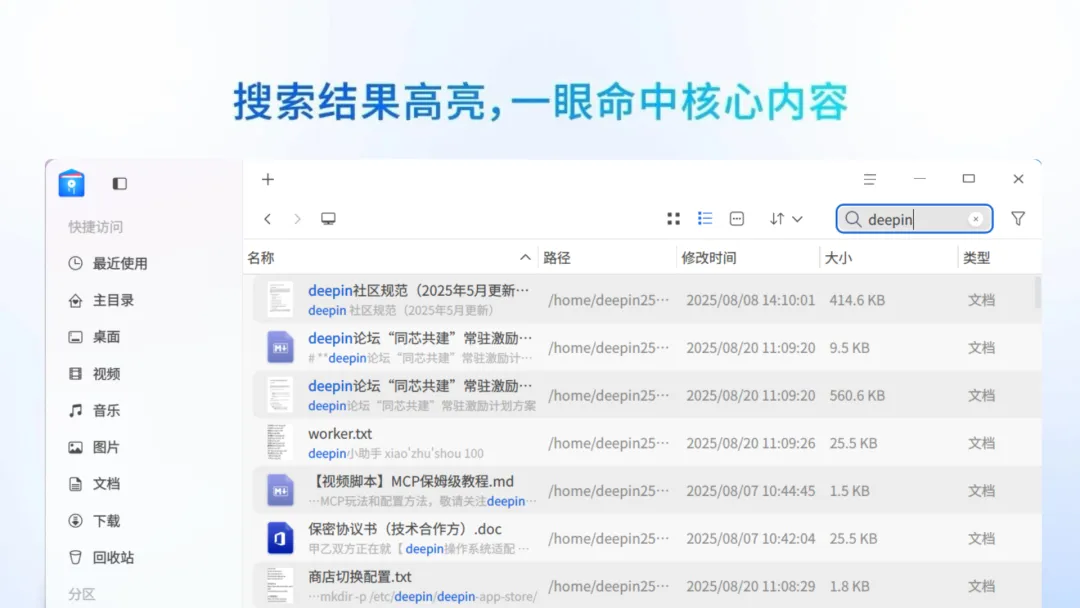This screenshot has height=608, width=1080.
Task: Open 主目录 in sidebar
Action: coord(102,301)
